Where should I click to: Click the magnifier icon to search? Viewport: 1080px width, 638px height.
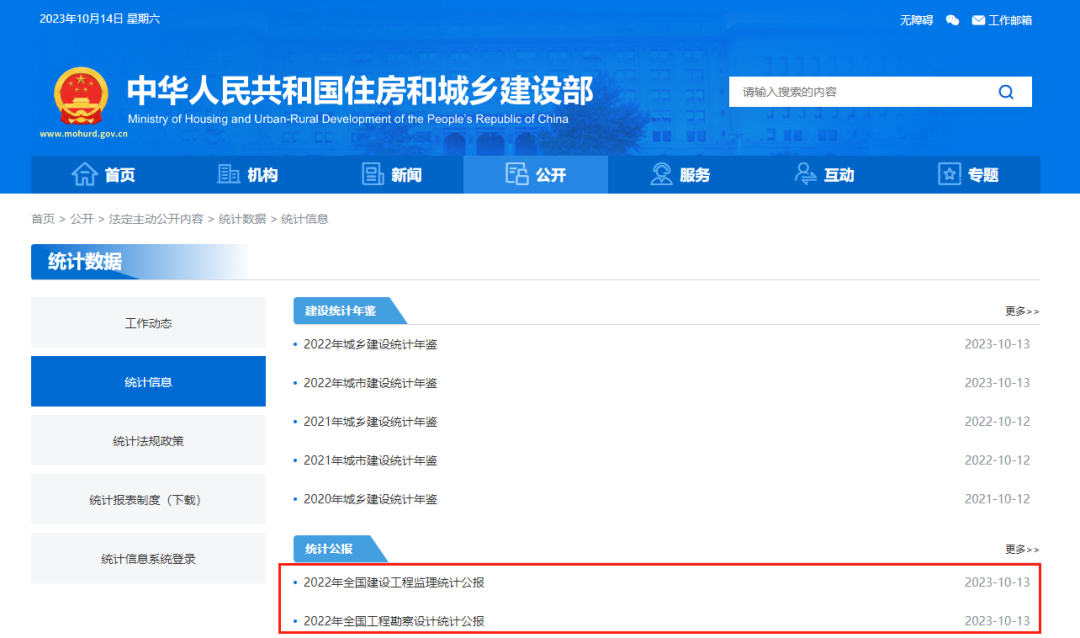1006,91
